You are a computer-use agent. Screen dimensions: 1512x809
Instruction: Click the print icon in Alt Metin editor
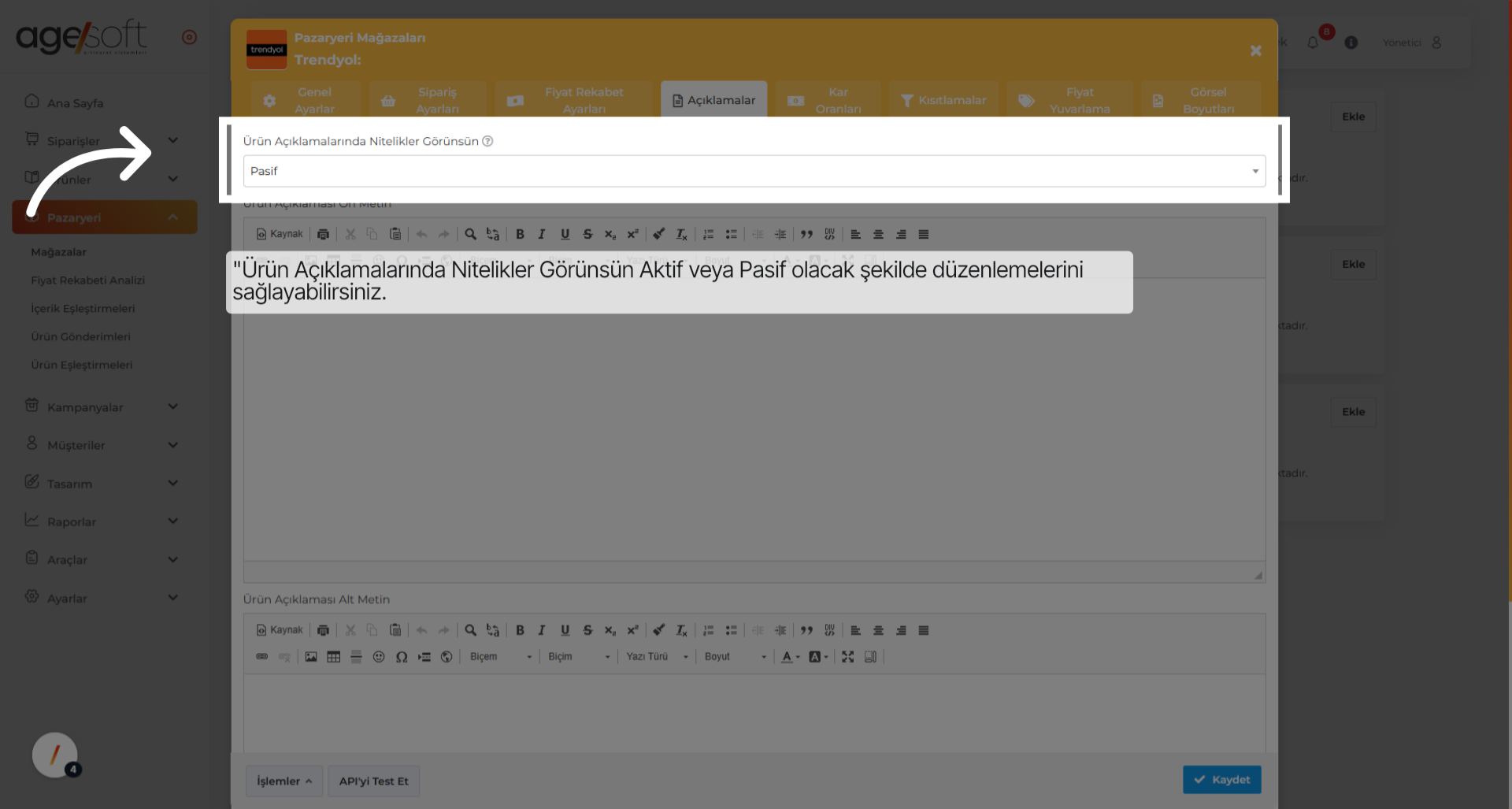[323, 630]
